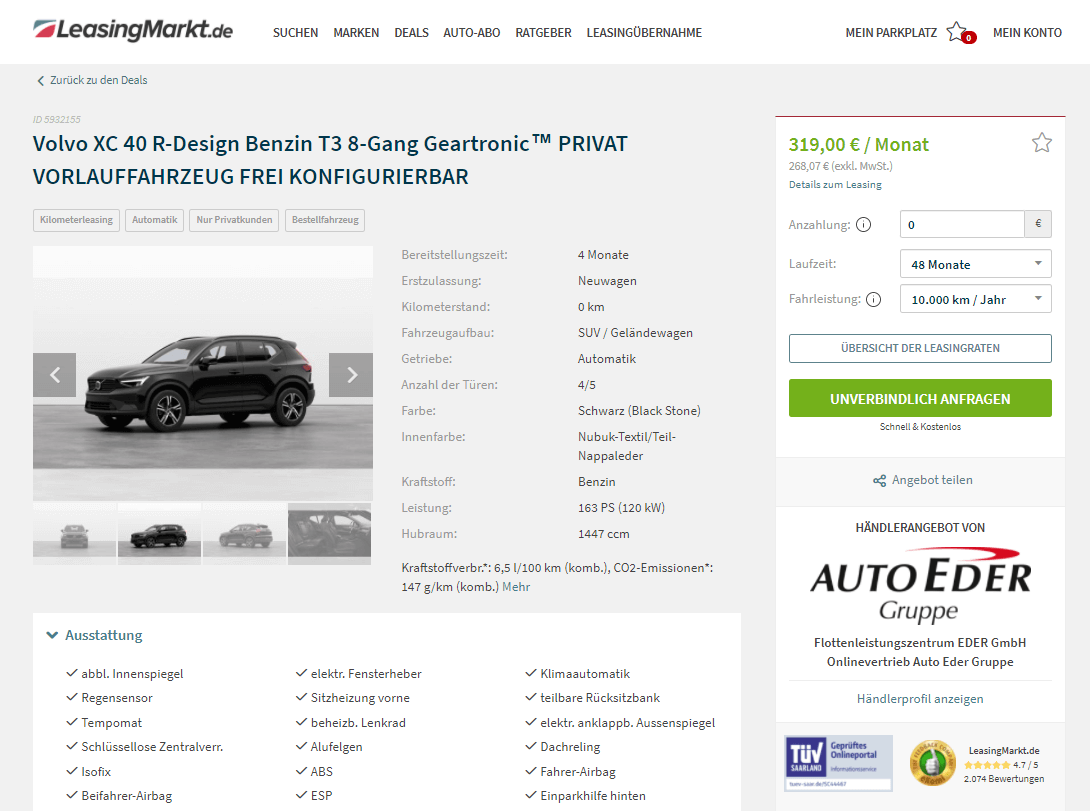Screen dimensions: 1090x811
Task: Click ÜBERSICHT DER LEASINGRATEN button
Action: [920, 348]
